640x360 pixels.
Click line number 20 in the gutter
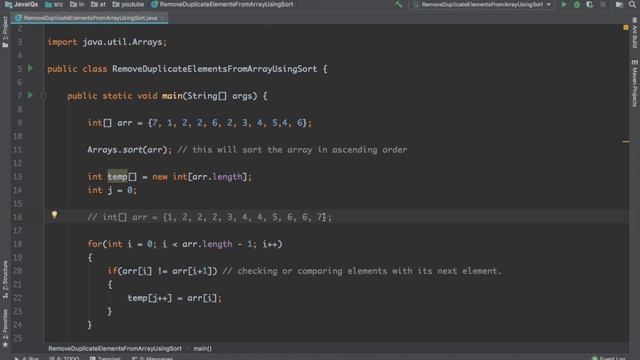pyautogui.click(x=18, y=271)
